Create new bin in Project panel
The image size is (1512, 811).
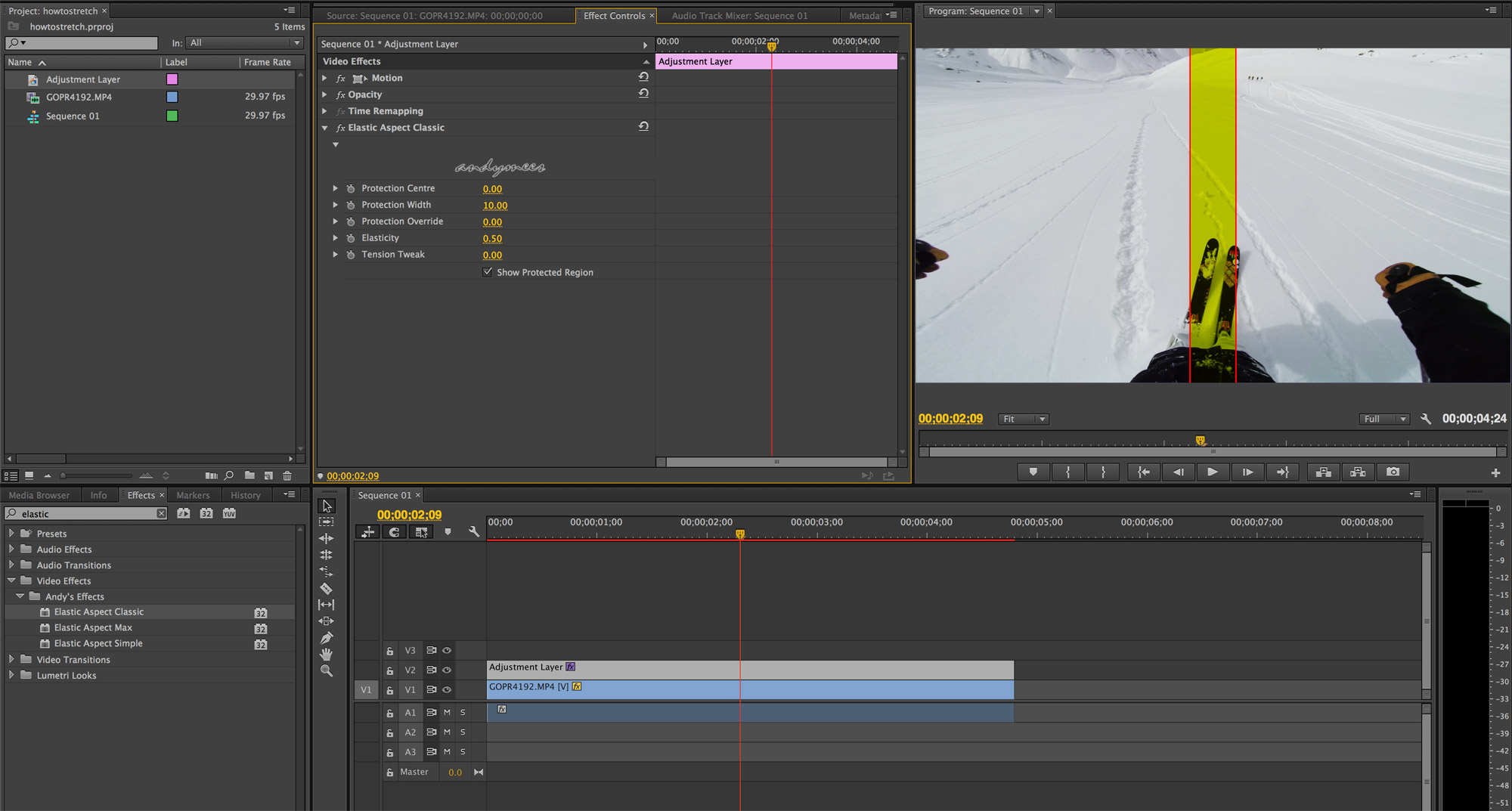coord(249,475)
